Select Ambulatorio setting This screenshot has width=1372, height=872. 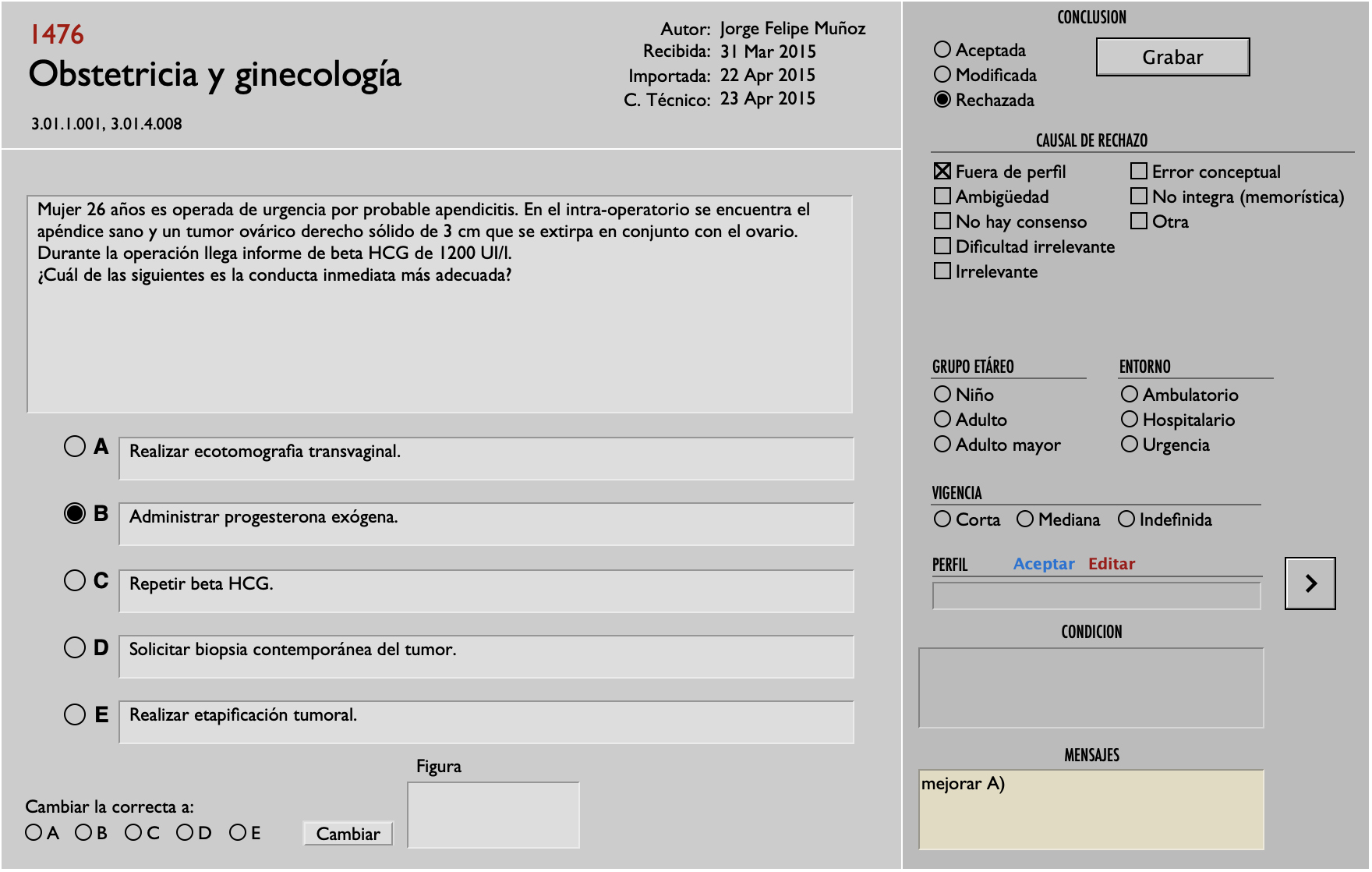1129,395
